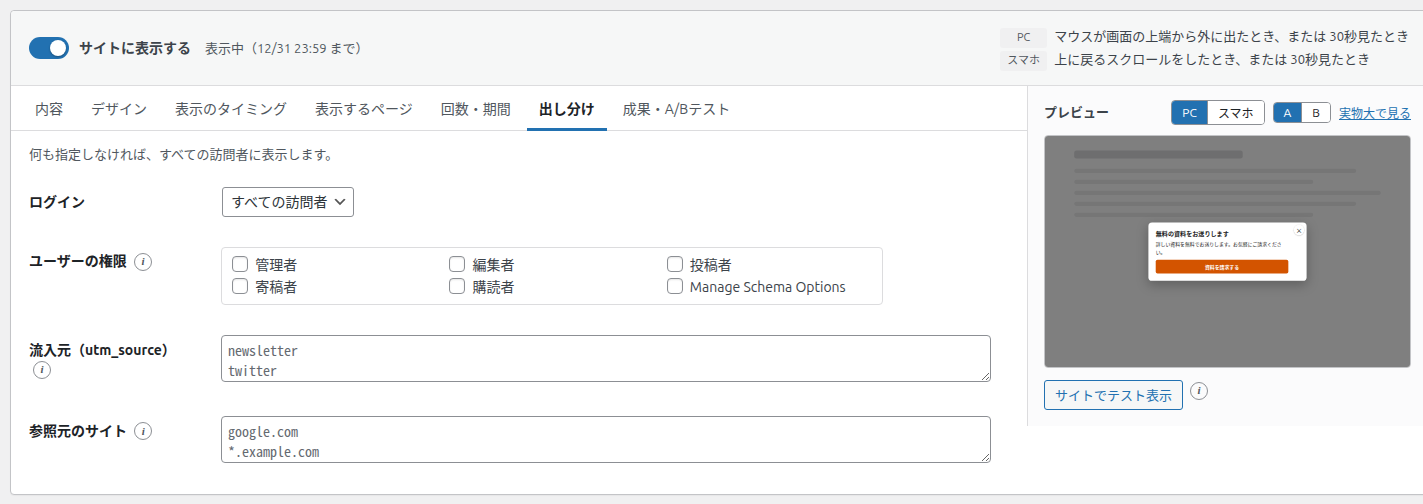The width and height of the screenshot is (1423, 504).
Task: Open the ログイン dropdown (すべての訪問者)
Action: pos(288,202)
